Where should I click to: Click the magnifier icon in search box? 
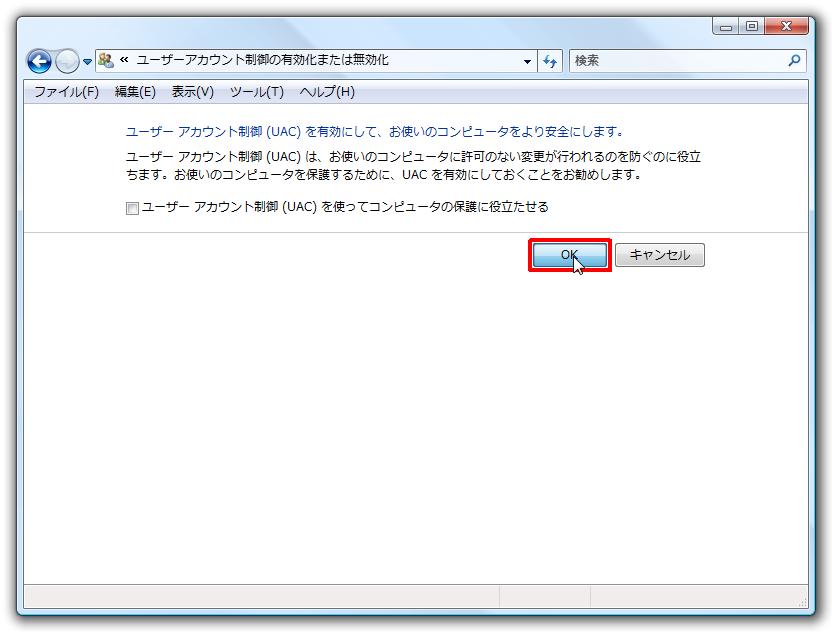[x=795, y=60]
